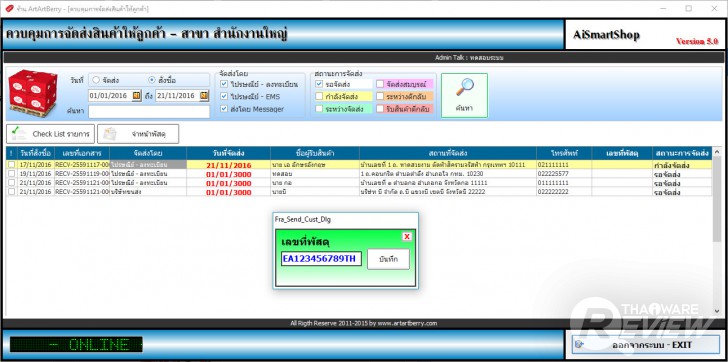
Task: Select phone cell 011111111
Action: click(564, 183)
